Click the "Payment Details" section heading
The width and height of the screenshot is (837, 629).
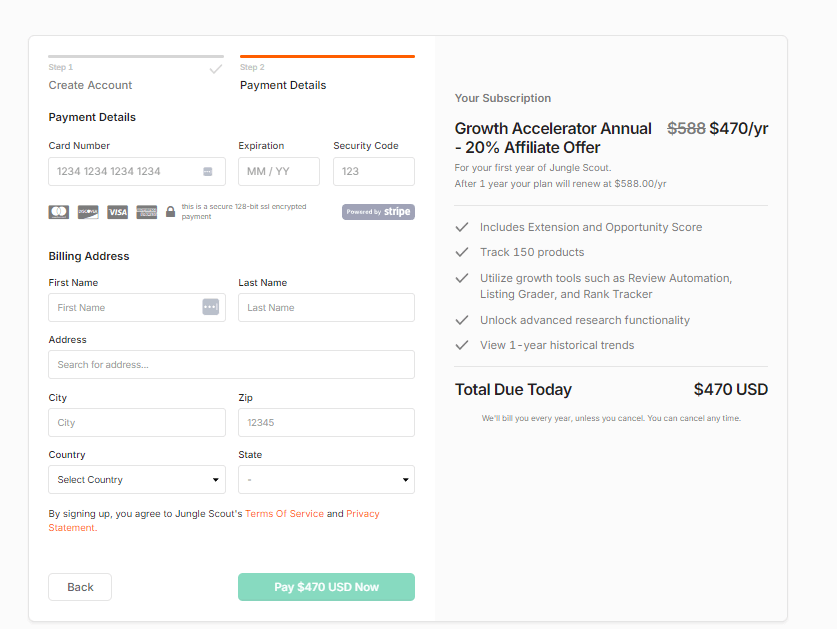pyautogui.click(x=92, y=117)
